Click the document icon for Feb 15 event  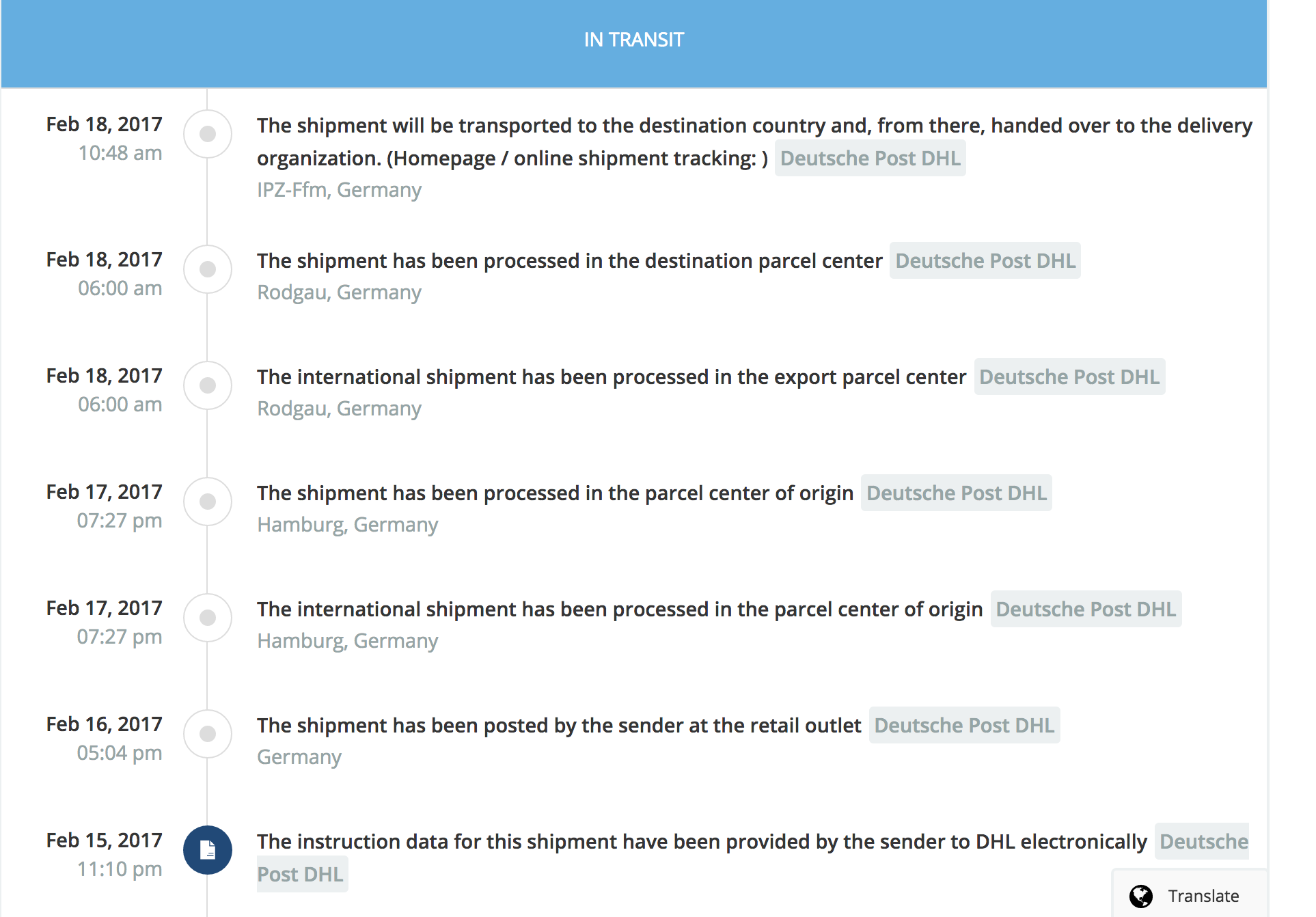pyautogui.click(x=208, y=850)
